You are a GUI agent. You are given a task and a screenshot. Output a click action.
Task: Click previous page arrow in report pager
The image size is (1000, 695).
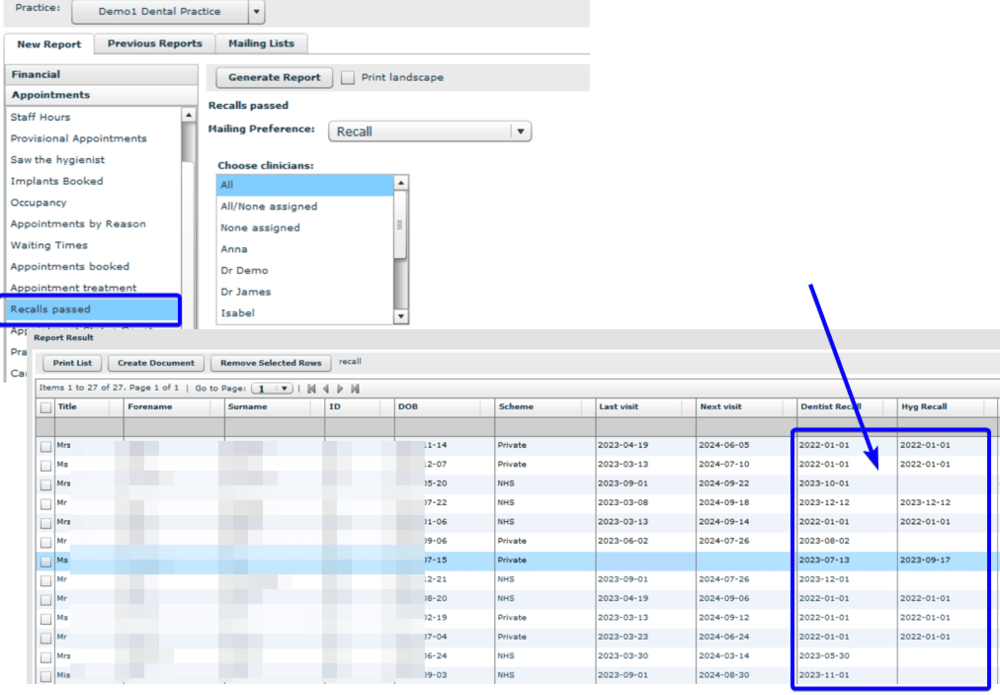(x=326, y=388)
